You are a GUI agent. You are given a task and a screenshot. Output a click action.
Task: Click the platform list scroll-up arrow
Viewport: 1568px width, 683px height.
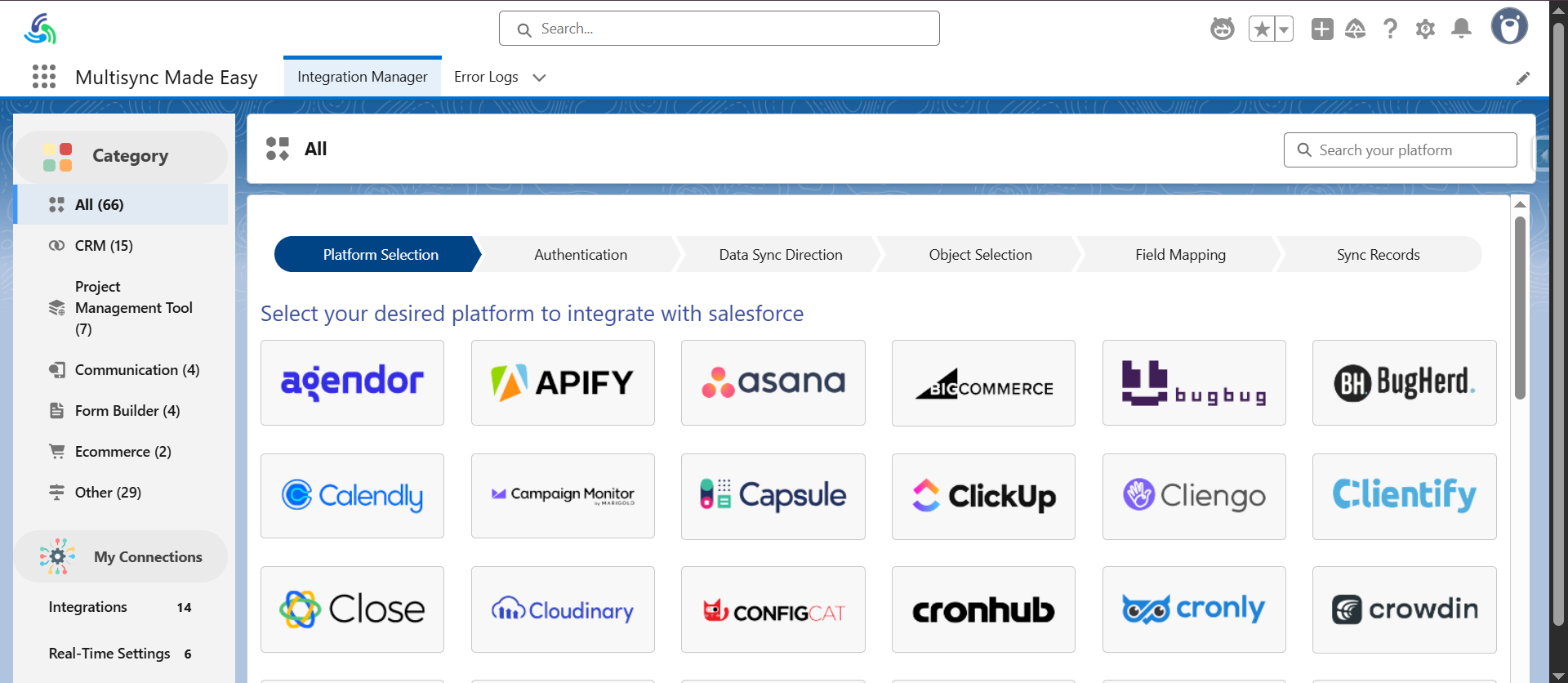click(x=1520, y=204)
